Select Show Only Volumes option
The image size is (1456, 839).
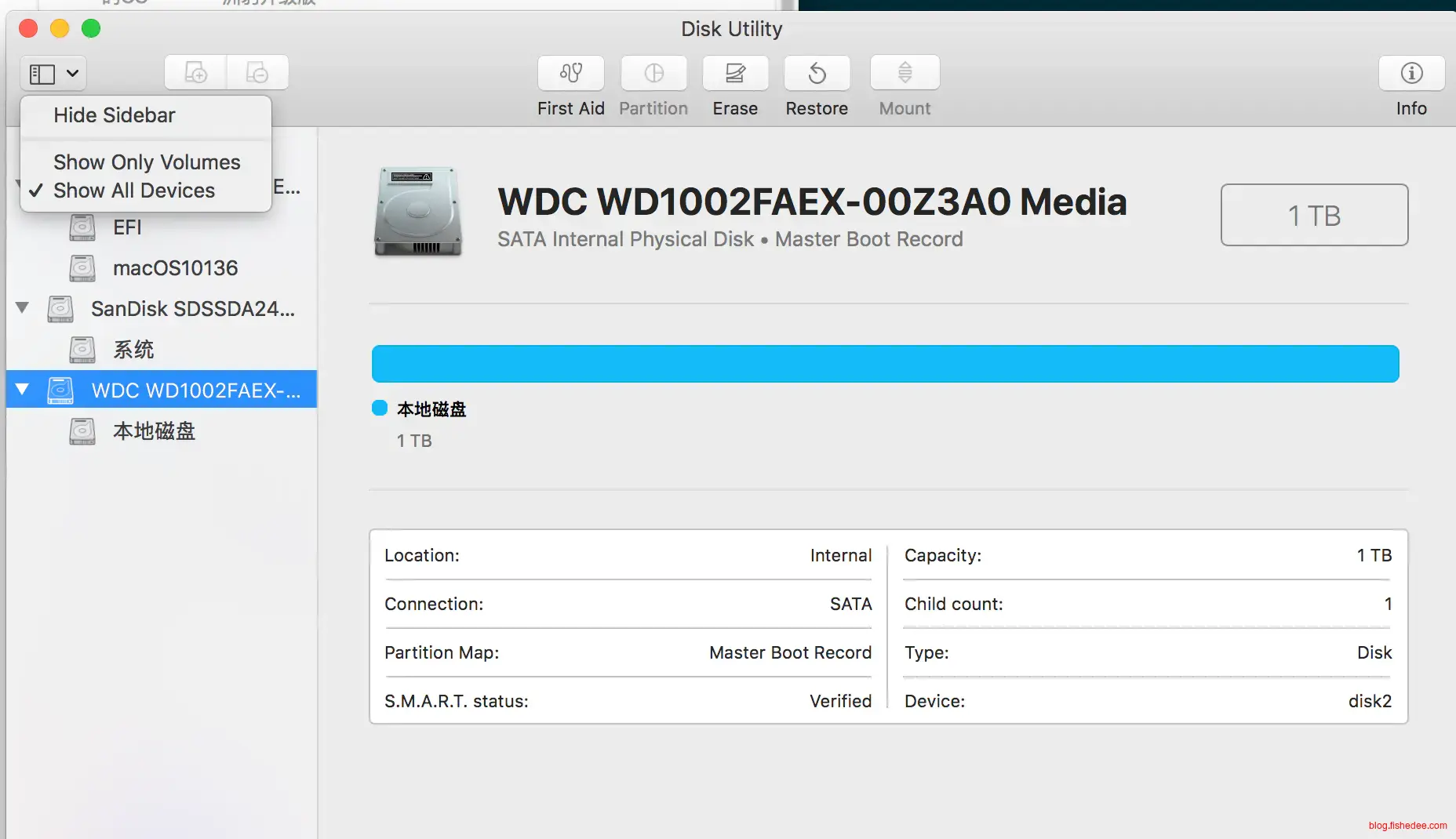coord(147,162)
